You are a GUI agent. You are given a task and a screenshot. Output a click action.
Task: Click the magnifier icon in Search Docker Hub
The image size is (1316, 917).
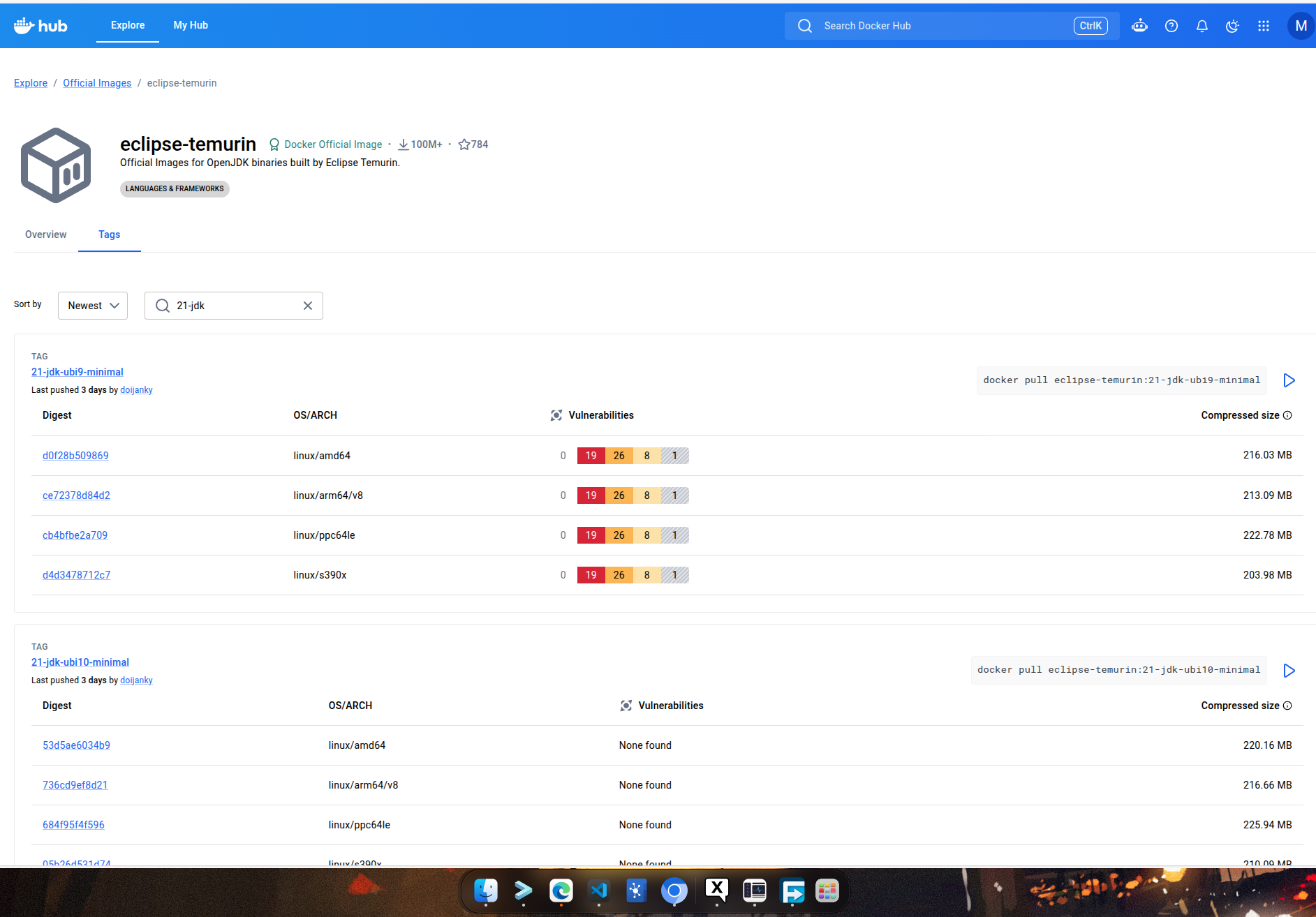click(x=805, y=26)
